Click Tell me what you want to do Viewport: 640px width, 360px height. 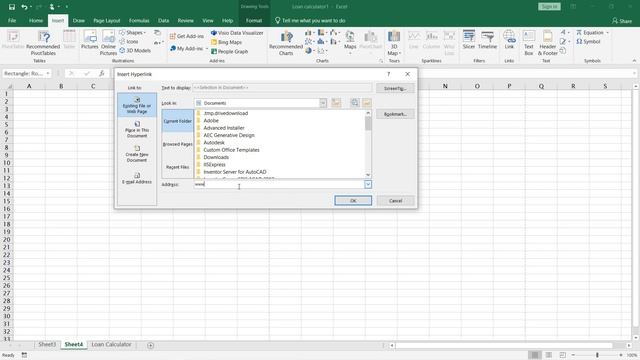pos(310,20)
